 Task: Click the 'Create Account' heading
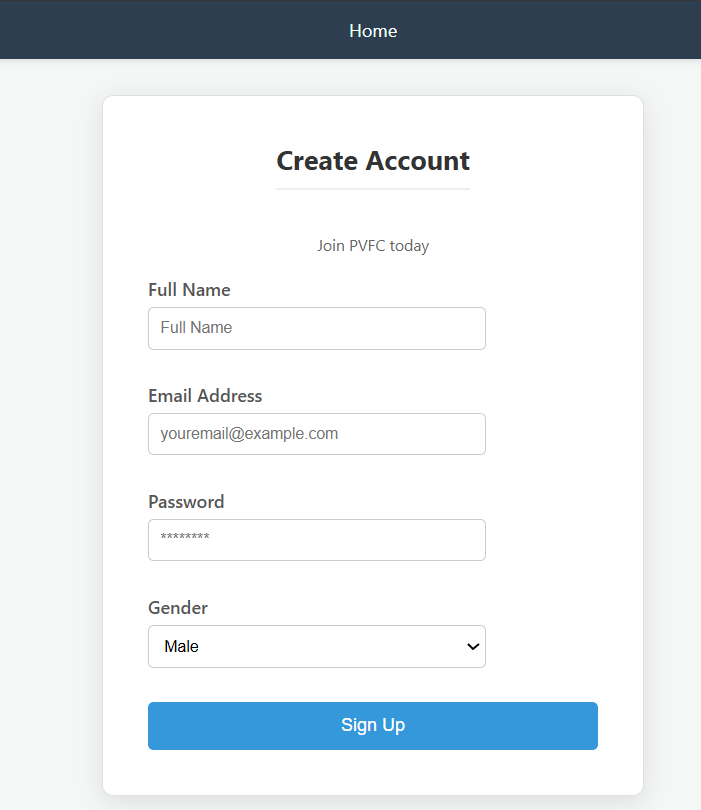[373, 161]
